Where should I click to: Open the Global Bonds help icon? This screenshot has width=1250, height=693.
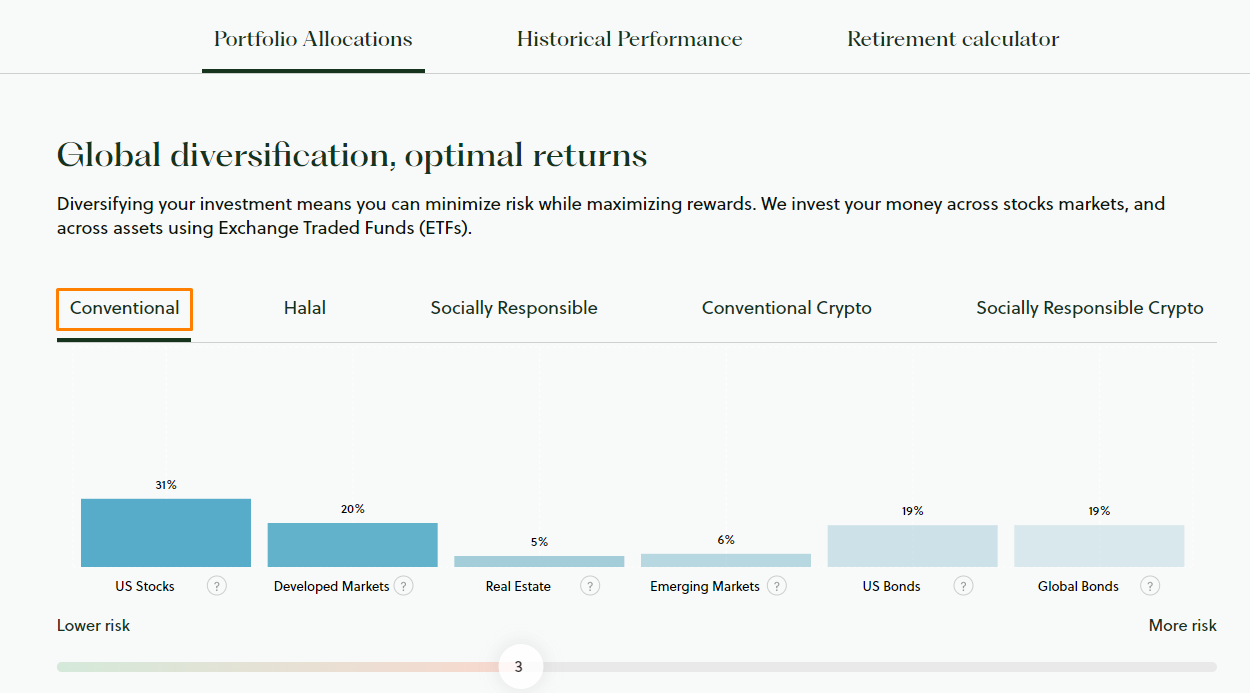[1150, 585]
